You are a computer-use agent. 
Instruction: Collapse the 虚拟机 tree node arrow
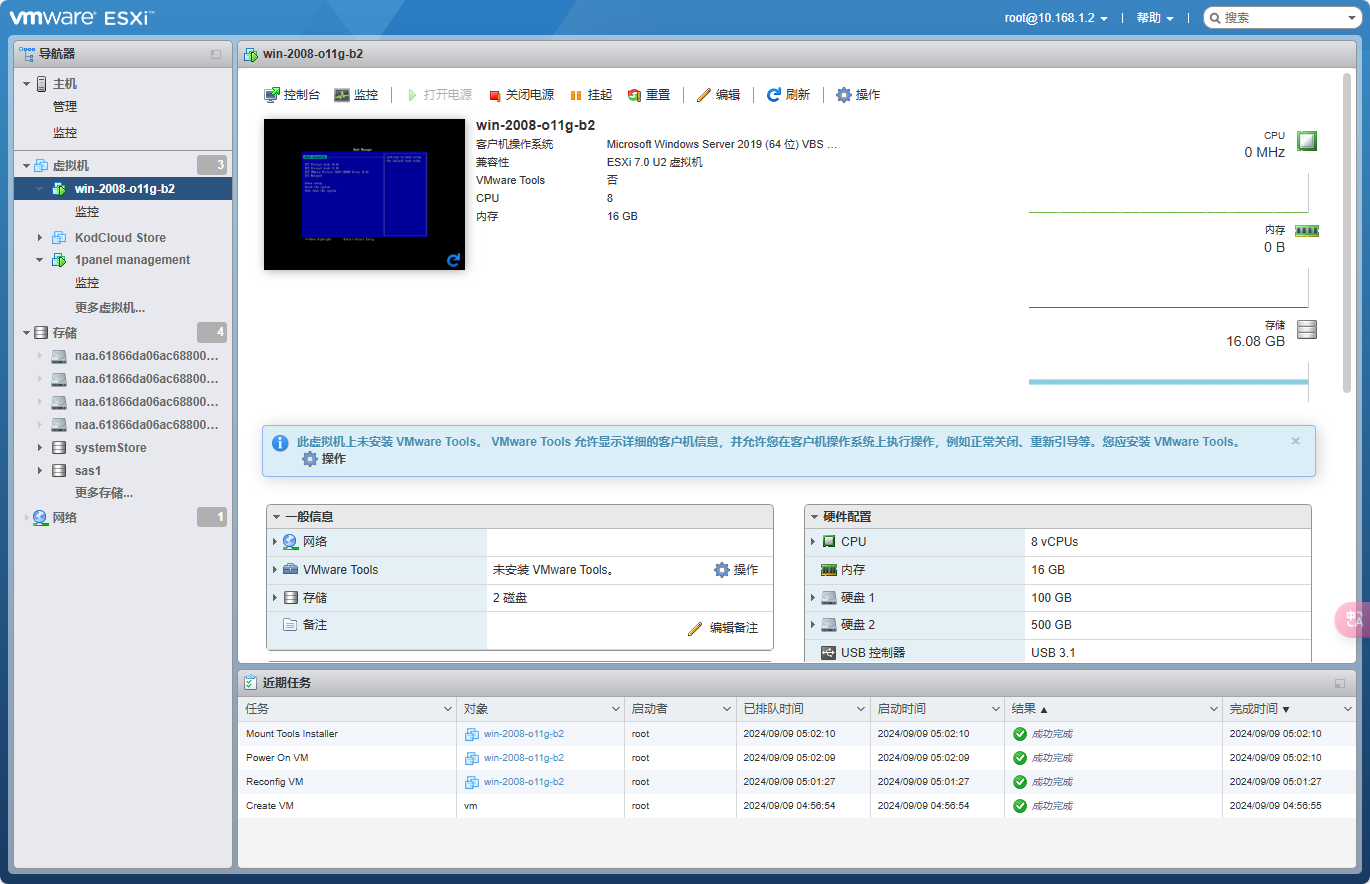tap(27, 165)
